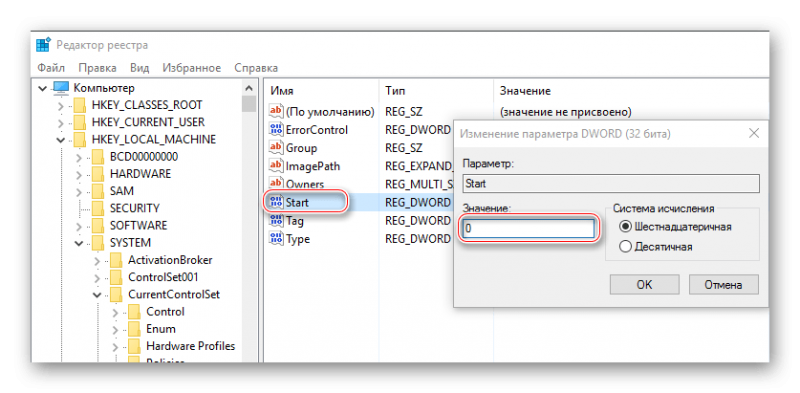
Task: Select the (По умолчанию) default value icon
Action: (276, 111)
